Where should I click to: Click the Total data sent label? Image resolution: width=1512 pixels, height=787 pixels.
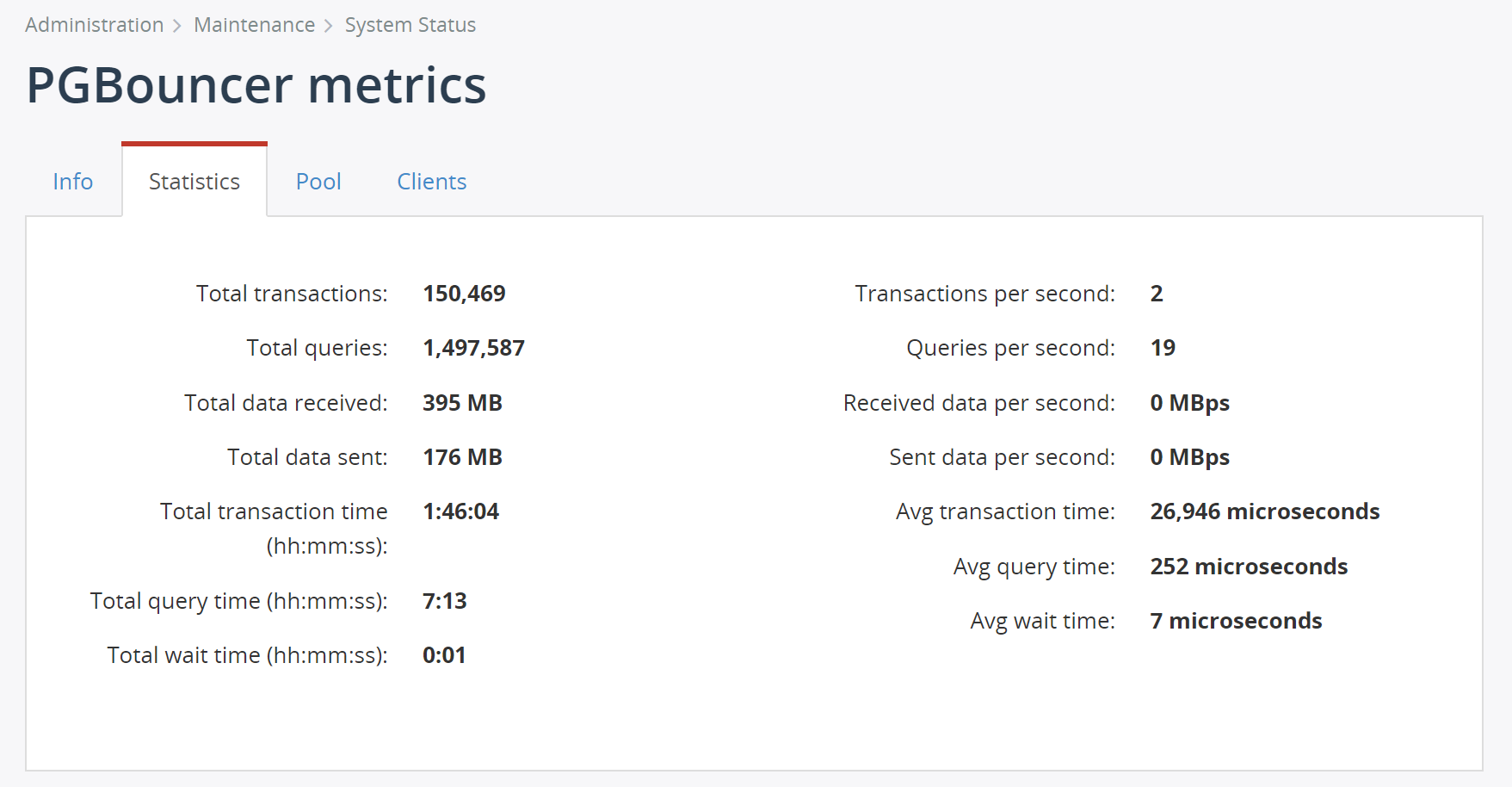click(308, 457)
